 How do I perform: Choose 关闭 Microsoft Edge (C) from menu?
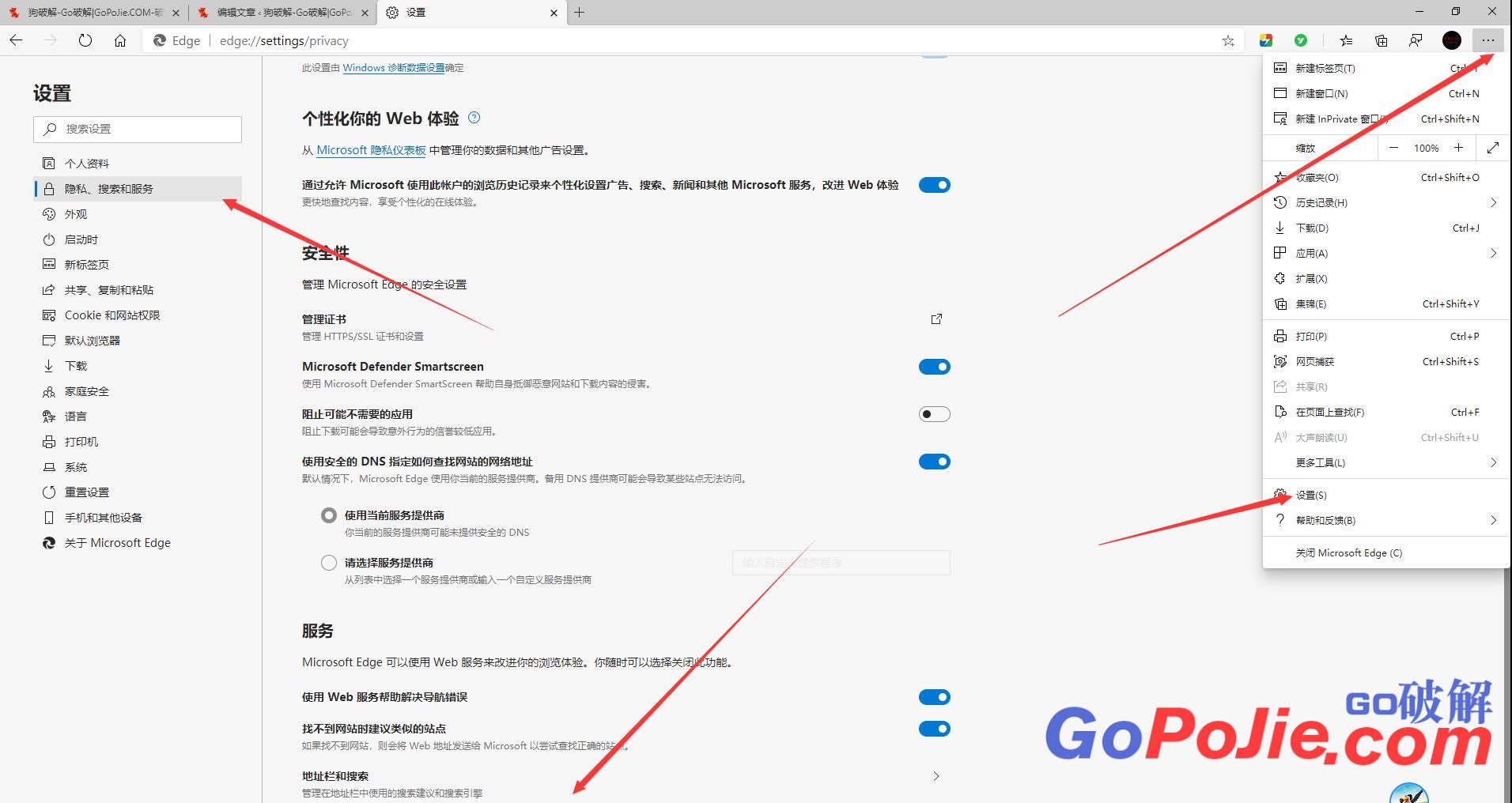[x=1386, y=553]
